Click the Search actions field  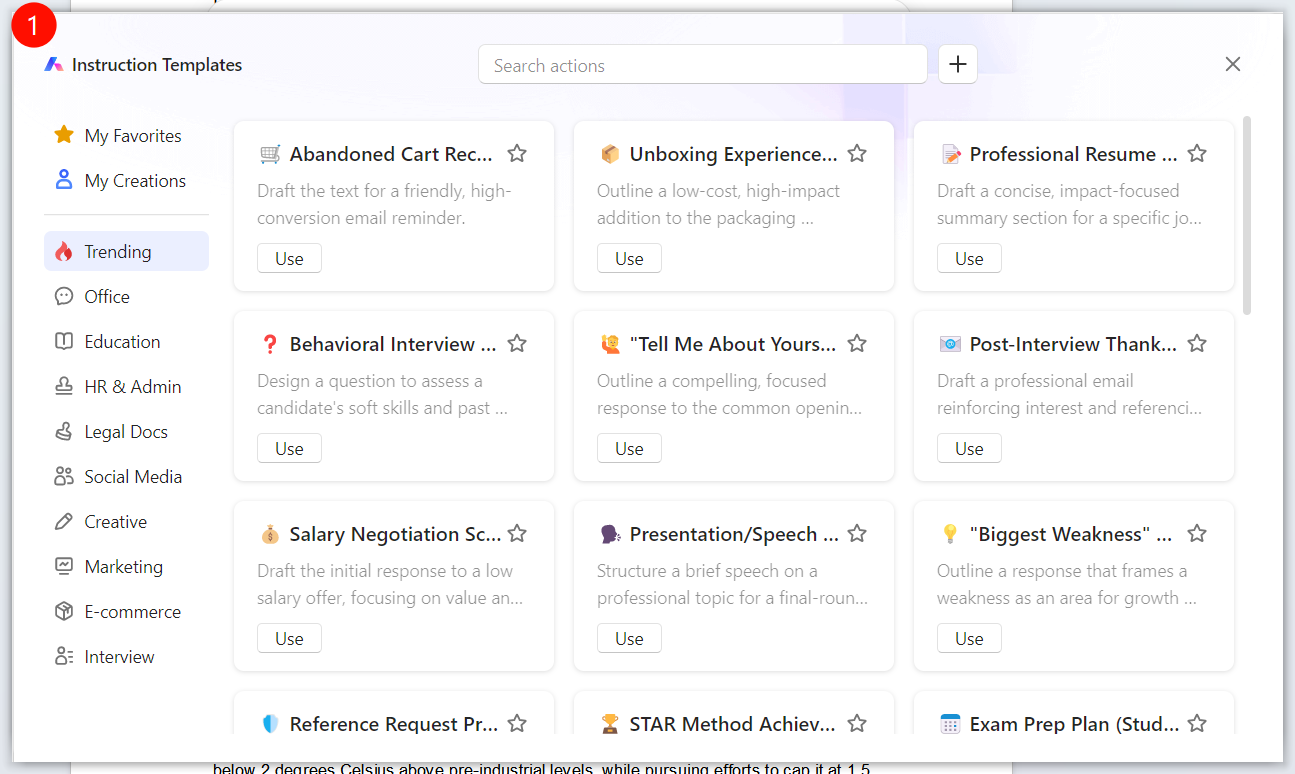[703, 65]
